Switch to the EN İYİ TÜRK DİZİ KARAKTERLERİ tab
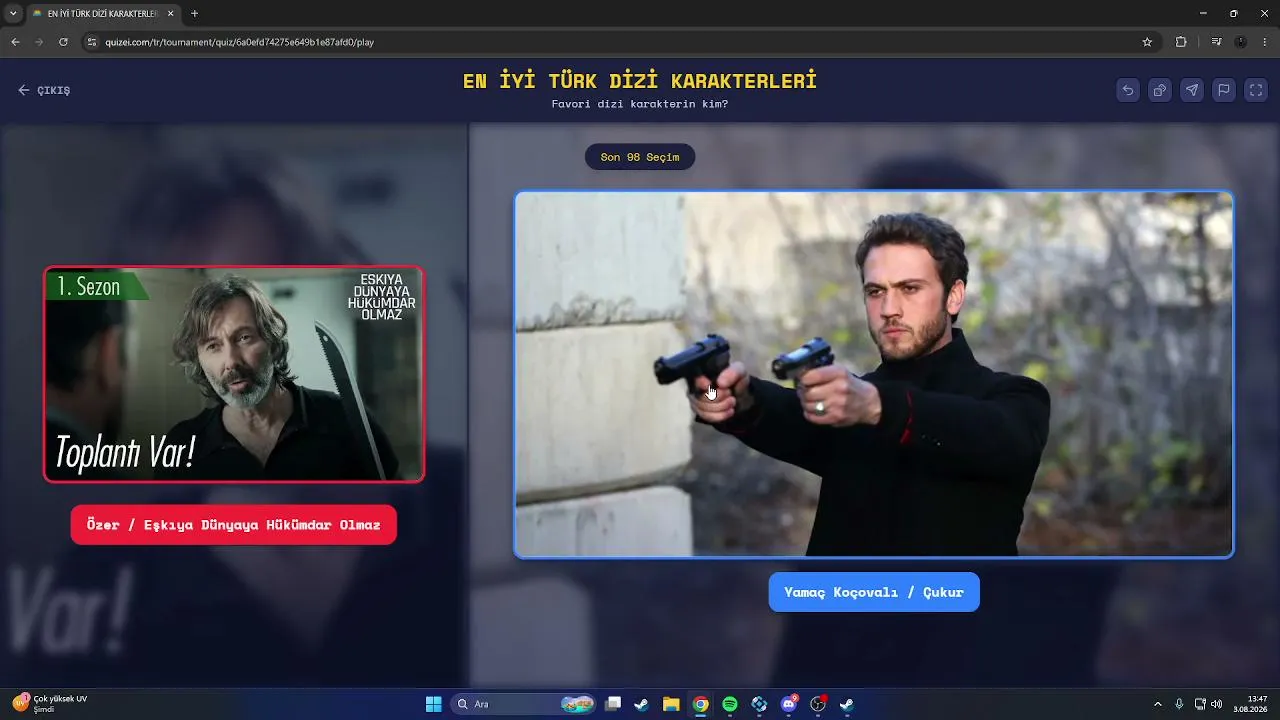The height and width of the screenshot is (720, 1280). [x=104, y=14]
